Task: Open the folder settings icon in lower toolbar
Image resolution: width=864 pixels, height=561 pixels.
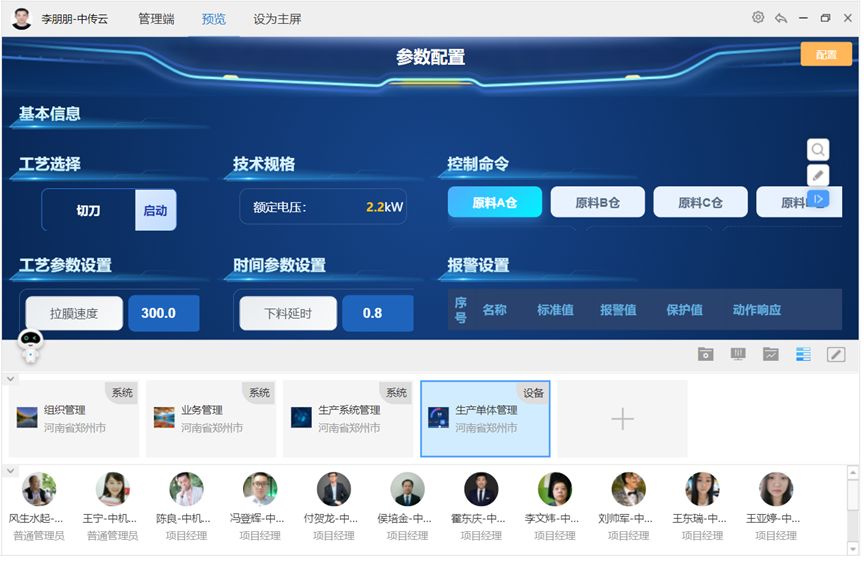Action: (x=706, y=354)
